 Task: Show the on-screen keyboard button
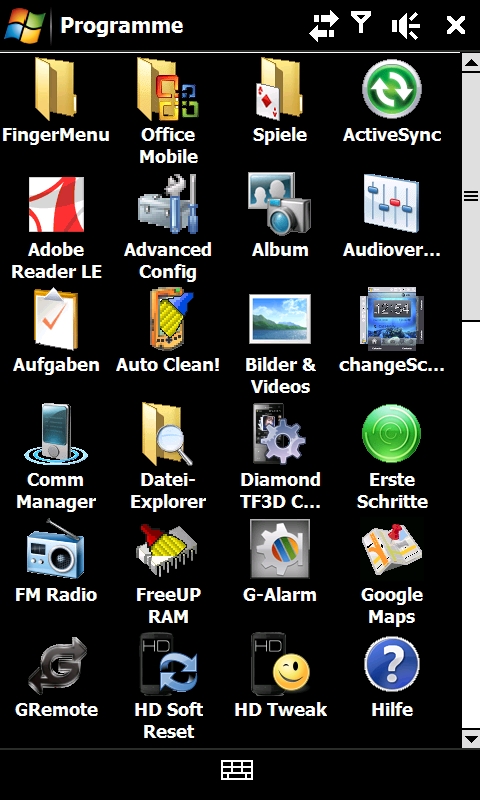click(237, 770)
